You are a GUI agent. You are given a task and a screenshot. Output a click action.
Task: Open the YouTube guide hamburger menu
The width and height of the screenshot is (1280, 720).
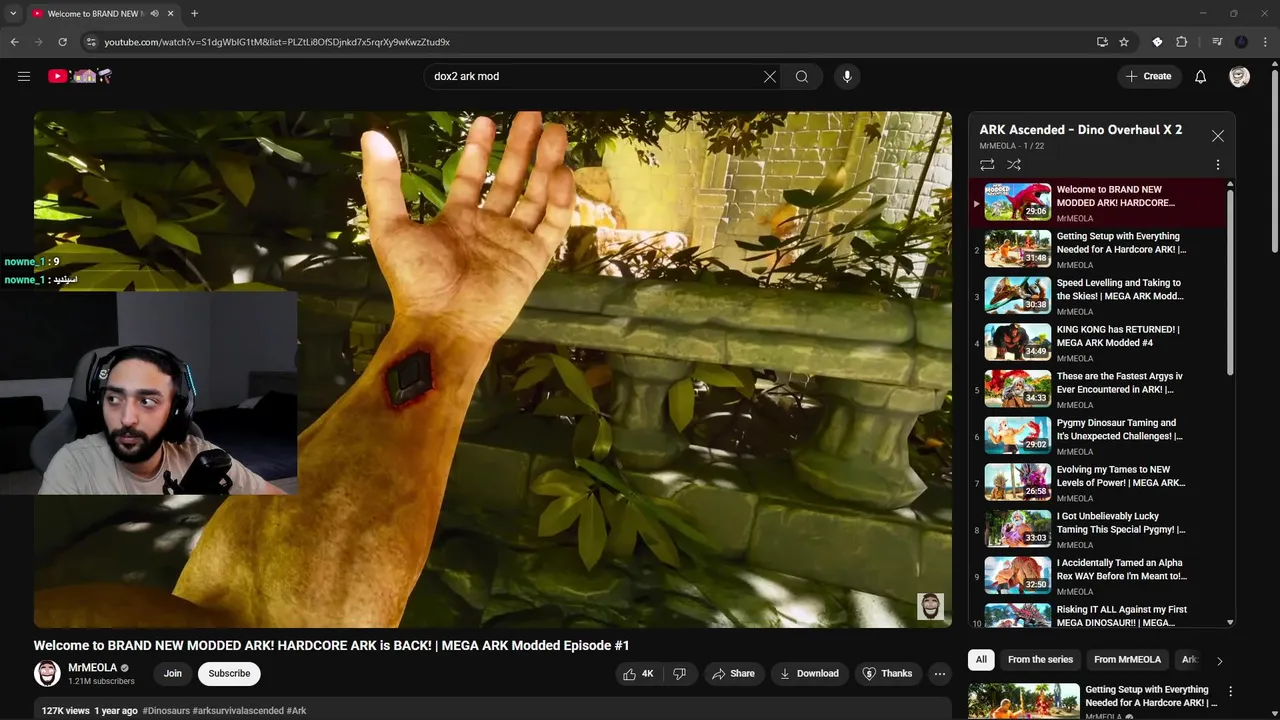point(24,76)
